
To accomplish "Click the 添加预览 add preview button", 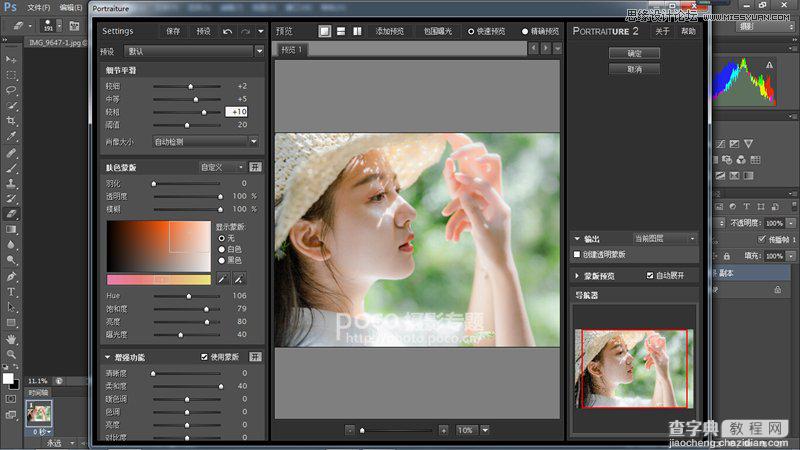I will point(389,31).
